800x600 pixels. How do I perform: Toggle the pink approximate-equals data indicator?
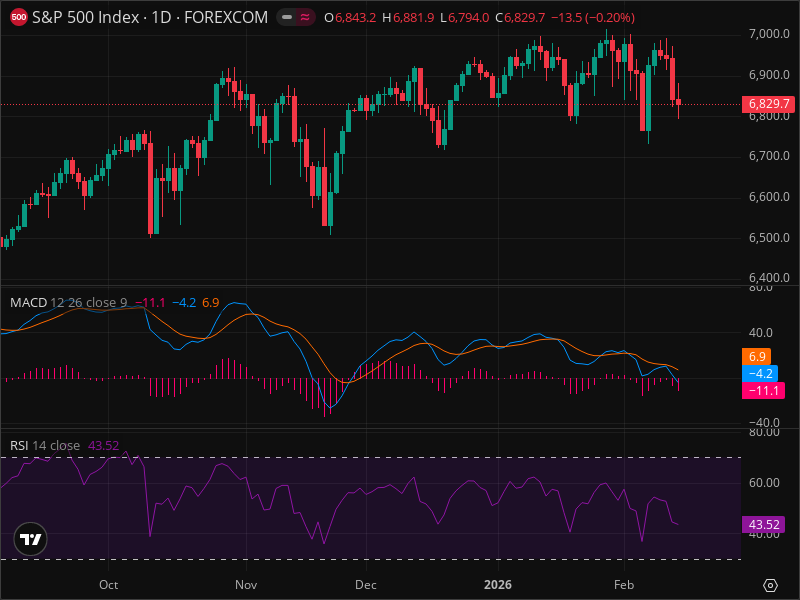coord(305,17)
